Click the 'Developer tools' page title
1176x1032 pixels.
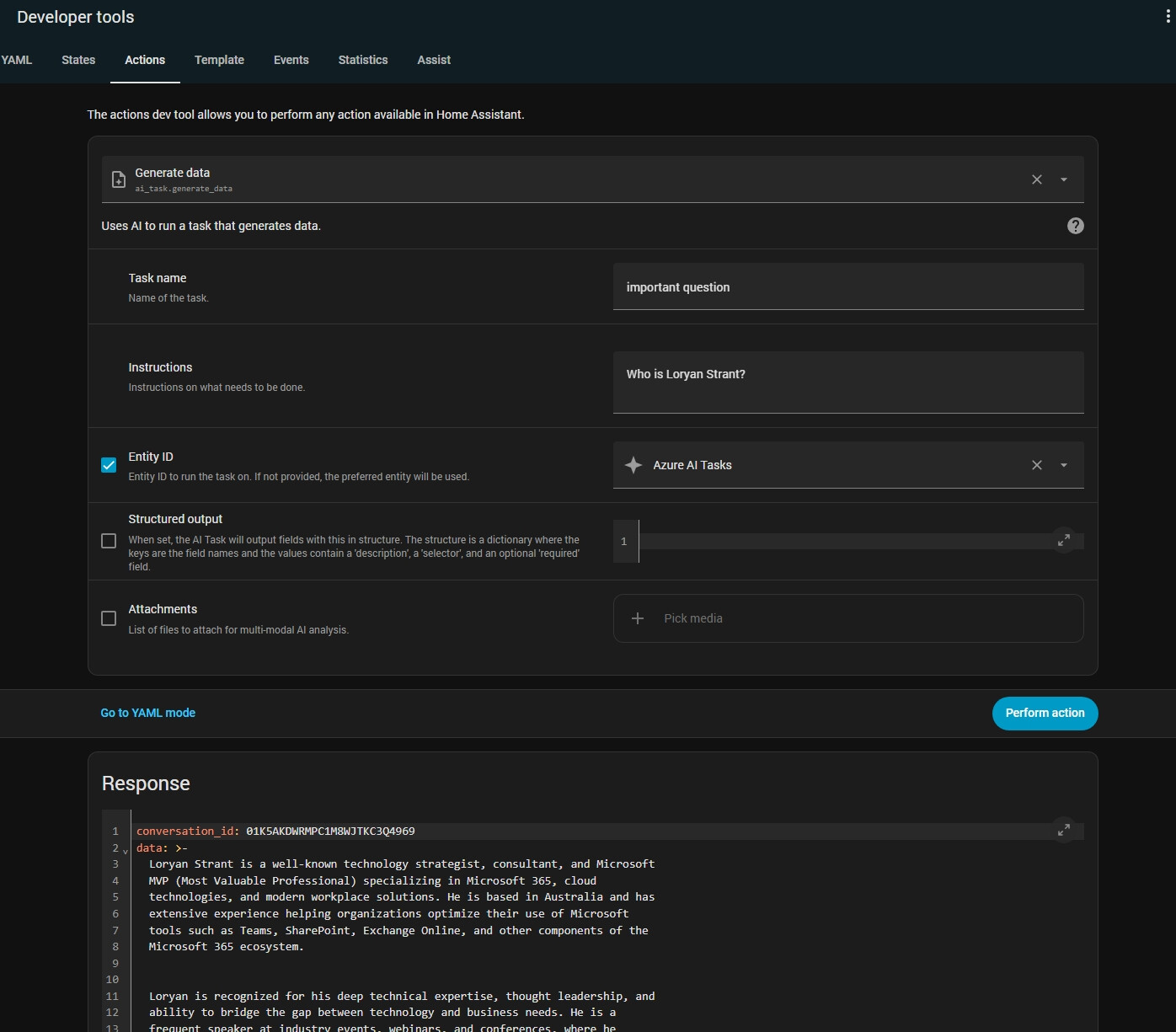76,17
